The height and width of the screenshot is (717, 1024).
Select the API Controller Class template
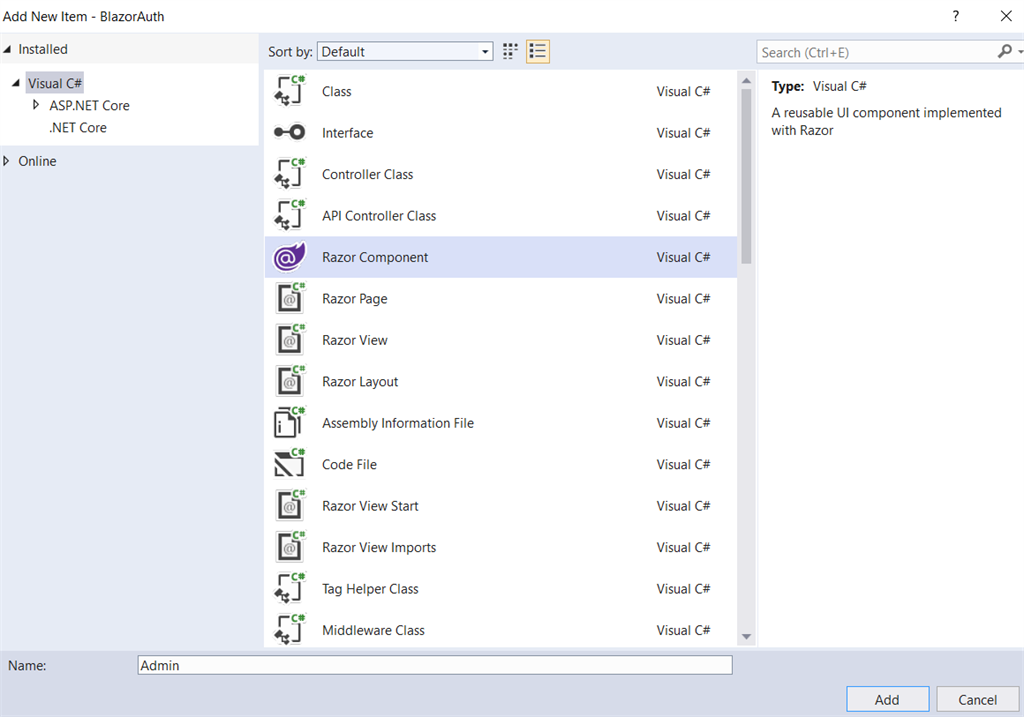coord(289,215)
